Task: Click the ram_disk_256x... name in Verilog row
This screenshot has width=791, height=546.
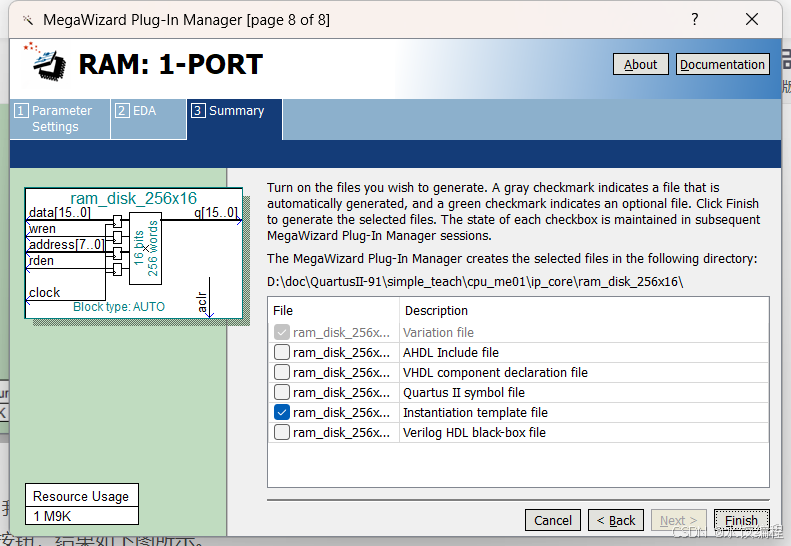Action: click(342, 432)
